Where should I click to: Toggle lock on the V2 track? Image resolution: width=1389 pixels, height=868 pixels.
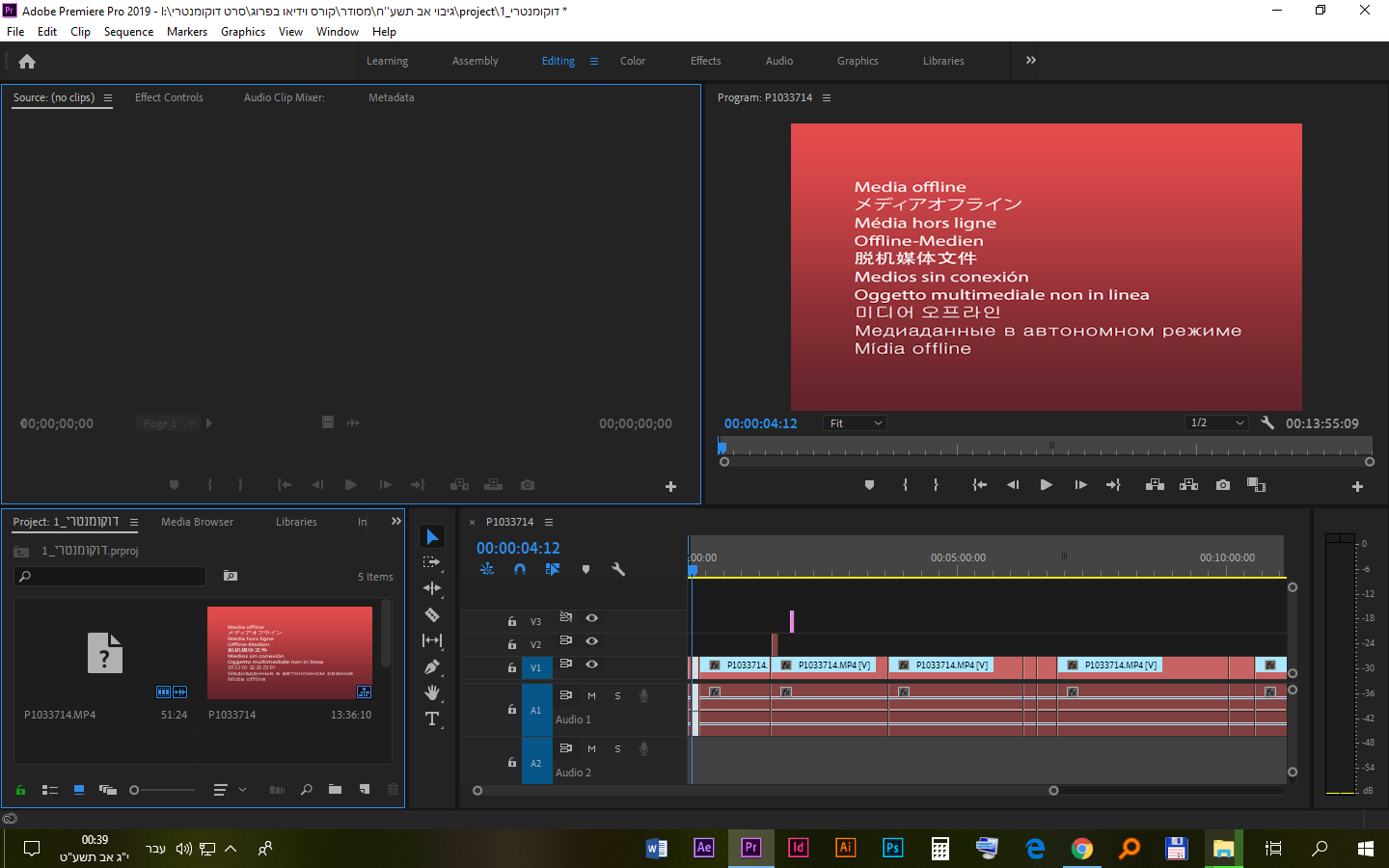click(512, 644)
